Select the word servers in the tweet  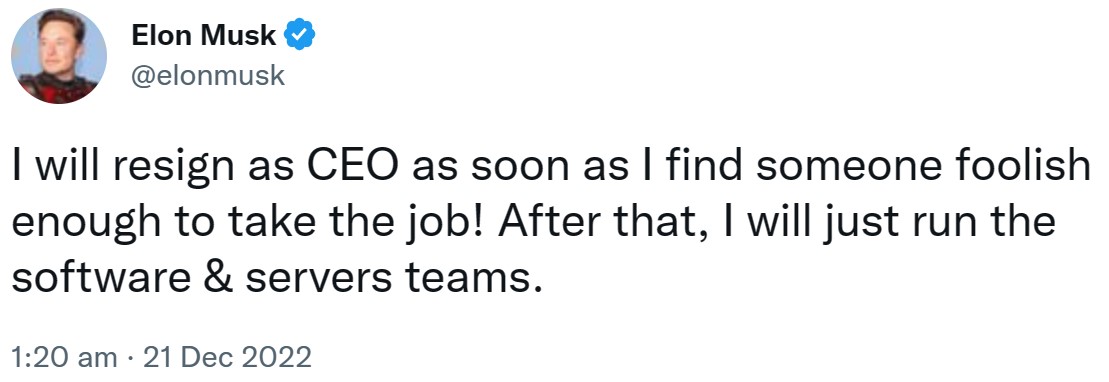318,280
